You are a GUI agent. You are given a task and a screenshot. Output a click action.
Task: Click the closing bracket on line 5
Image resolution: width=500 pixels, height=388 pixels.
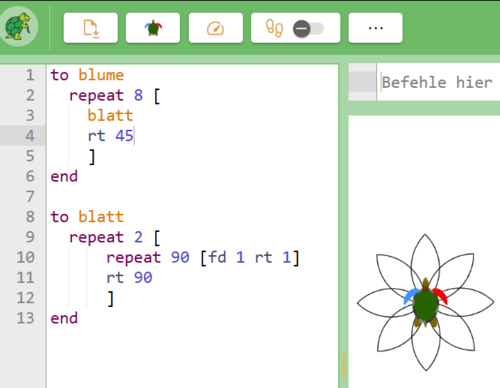[92, 157]
